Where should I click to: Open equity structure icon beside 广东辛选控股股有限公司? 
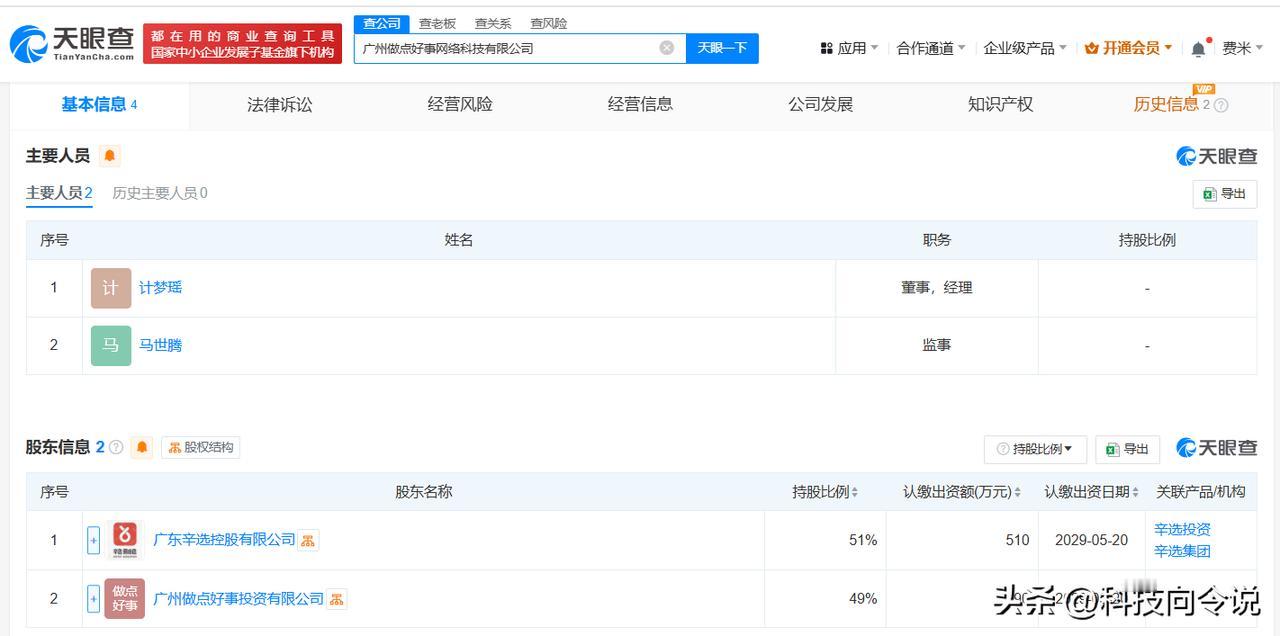(308, 540)
